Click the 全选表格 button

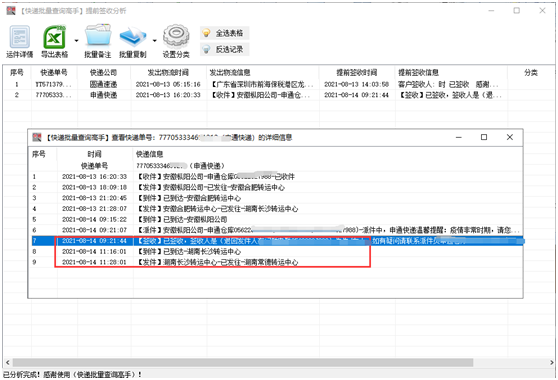(224, 33)
